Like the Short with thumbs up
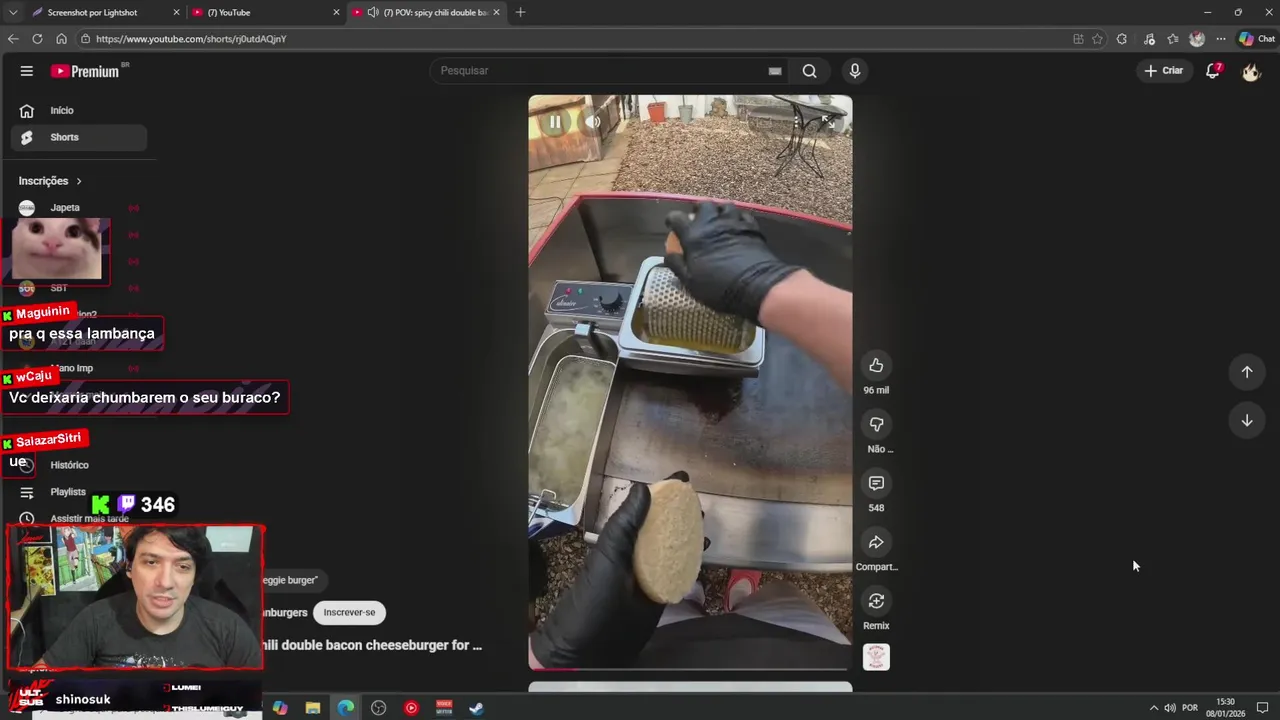The image size is (1280, 720). [876, 366]
